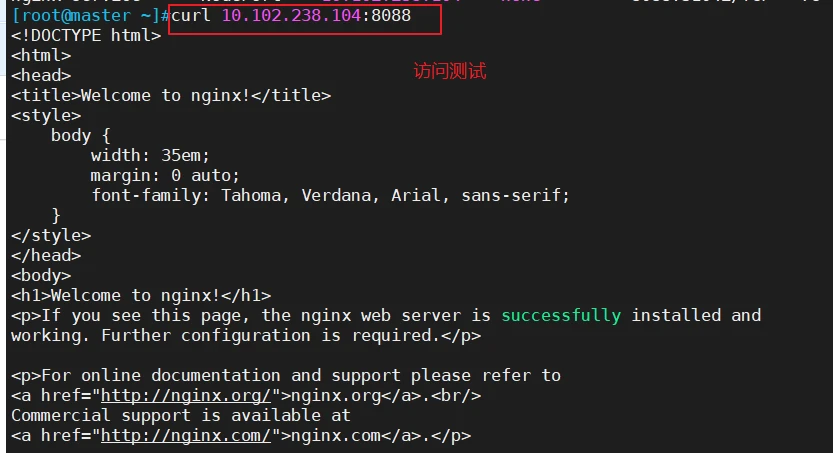Image resolution: width=833 pixels, height=453 pixels.
Task: Click the port number 8088
Action: click(x=391, y=15)
